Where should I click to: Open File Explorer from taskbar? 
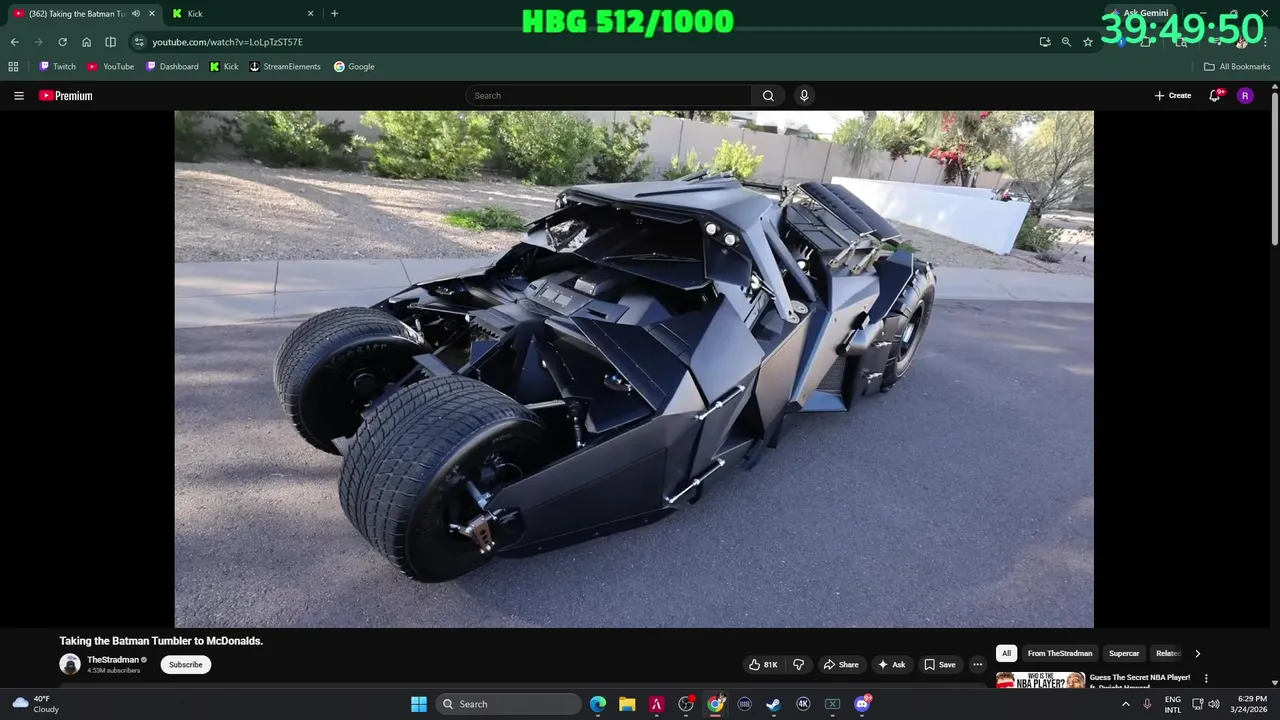pos(627,704)
